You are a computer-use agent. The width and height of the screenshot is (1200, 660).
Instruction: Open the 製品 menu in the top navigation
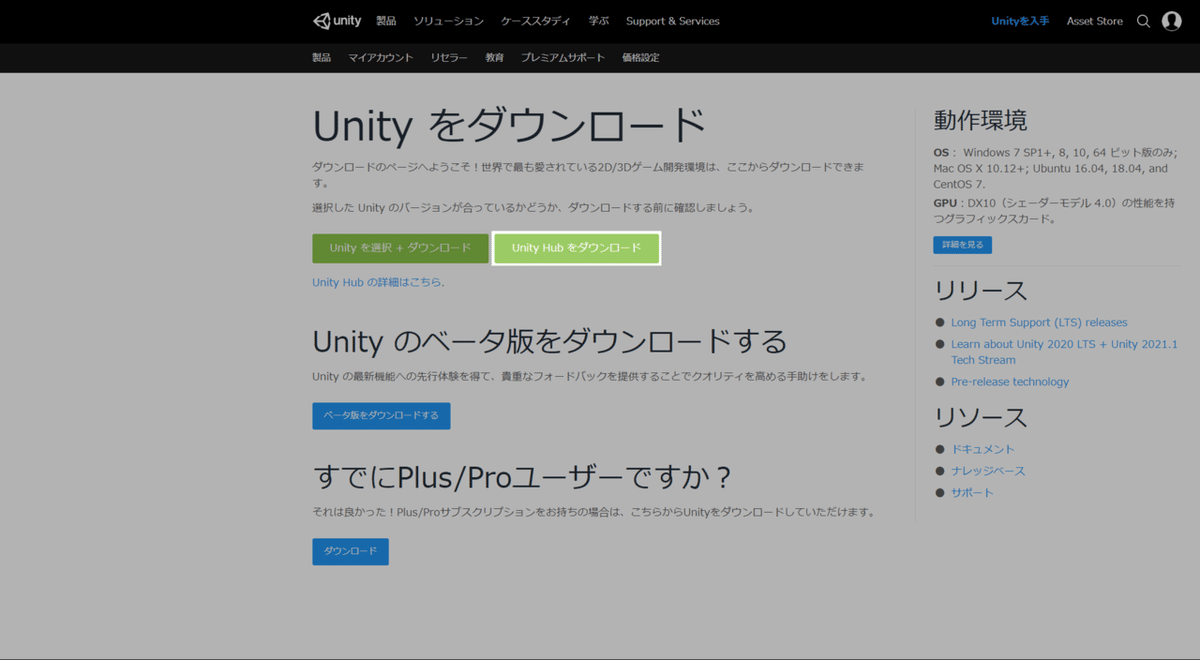[x=386, y=20]
